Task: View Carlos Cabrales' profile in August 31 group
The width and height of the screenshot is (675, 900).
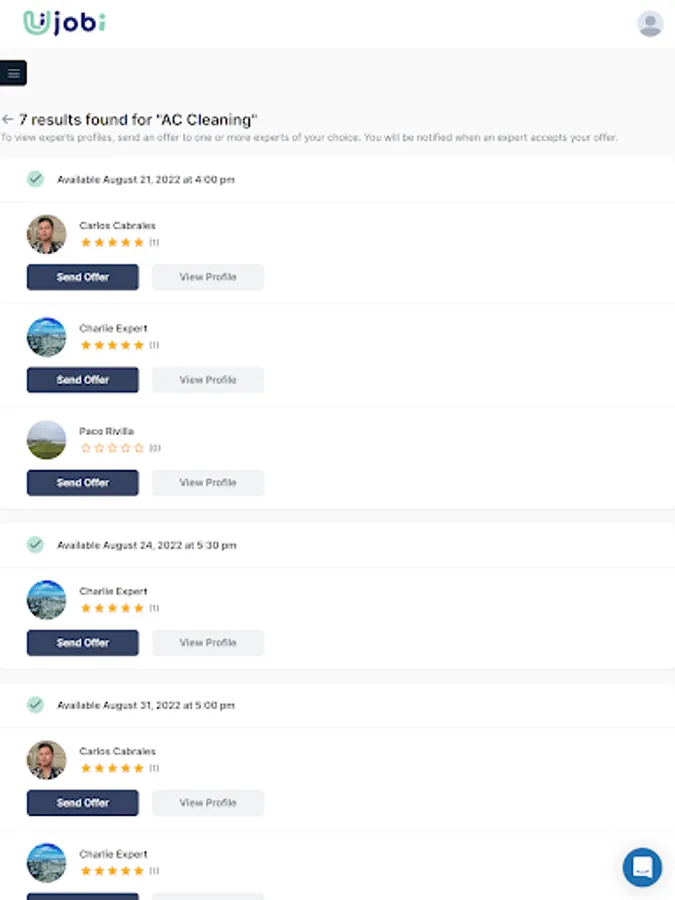Action: tap(208, 803)
